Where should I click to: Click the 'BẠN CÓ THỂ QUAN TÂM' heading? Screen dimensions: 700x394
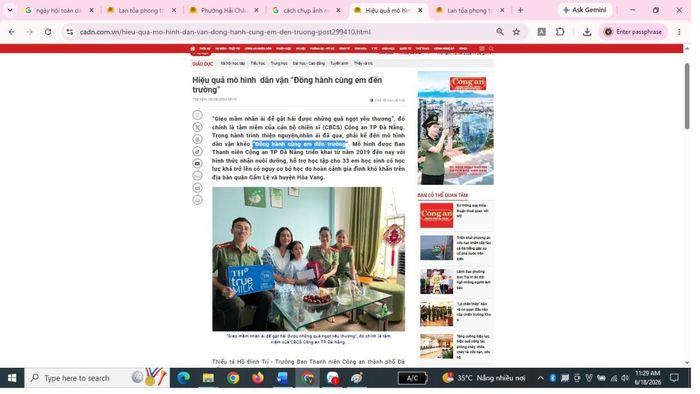coord(442,195)
